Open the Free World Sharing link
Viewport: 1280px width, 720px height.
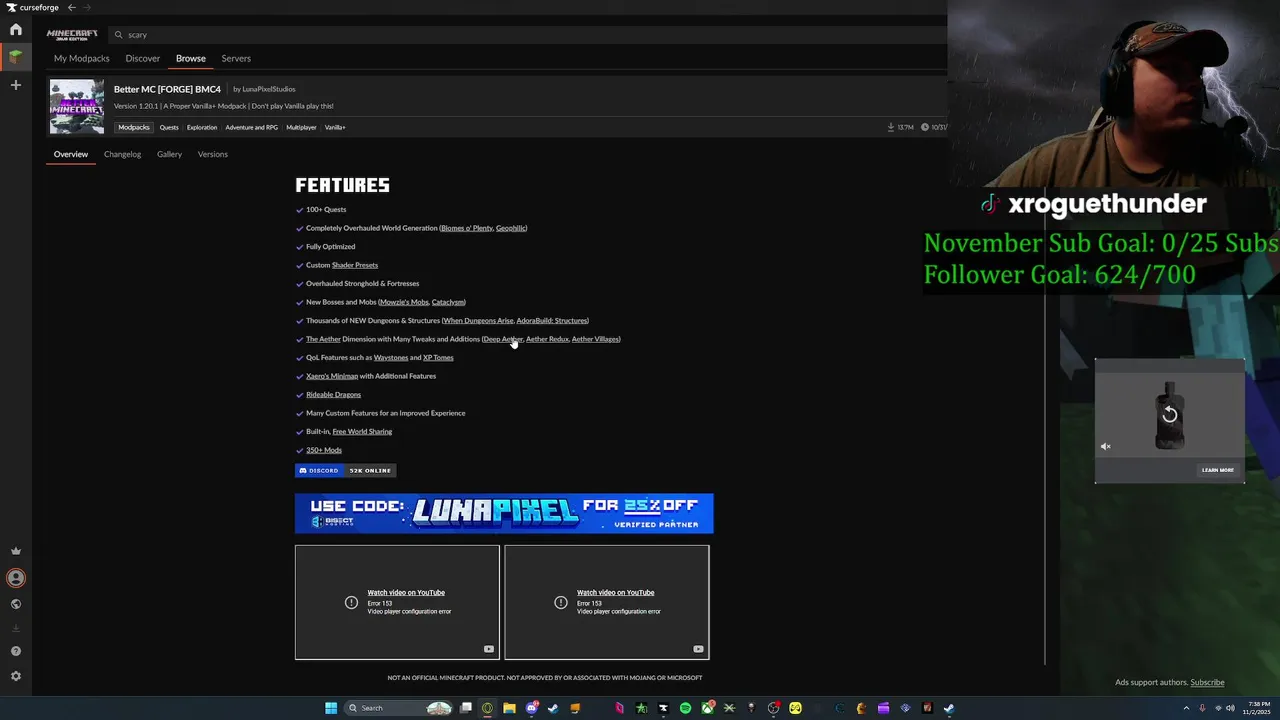[362, 432]
